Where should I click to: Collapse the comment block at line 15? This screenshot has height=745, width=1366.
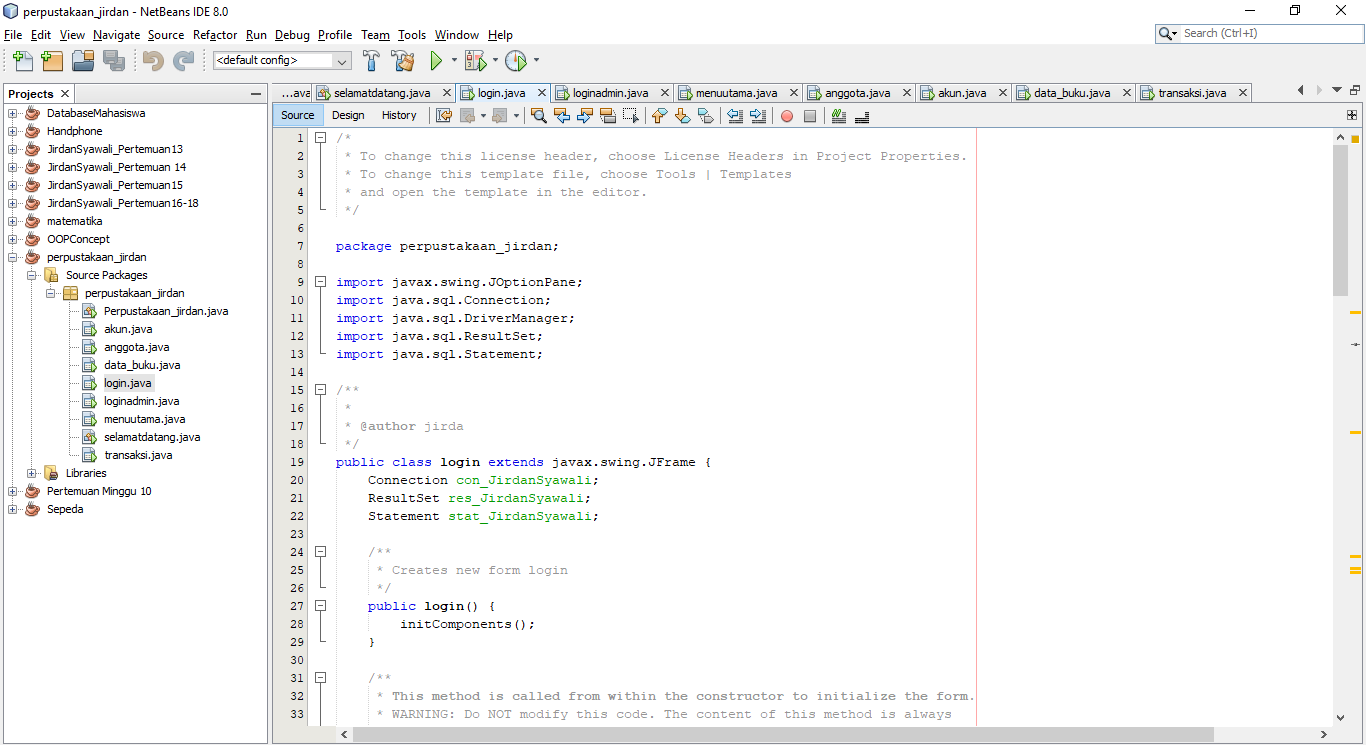[320, 390]
